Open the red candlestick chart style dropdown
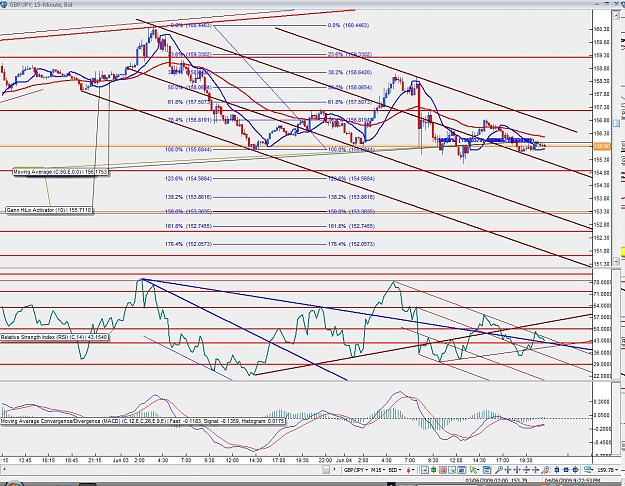The height and width of the screenshot is (486, 625). coord(411,470)
